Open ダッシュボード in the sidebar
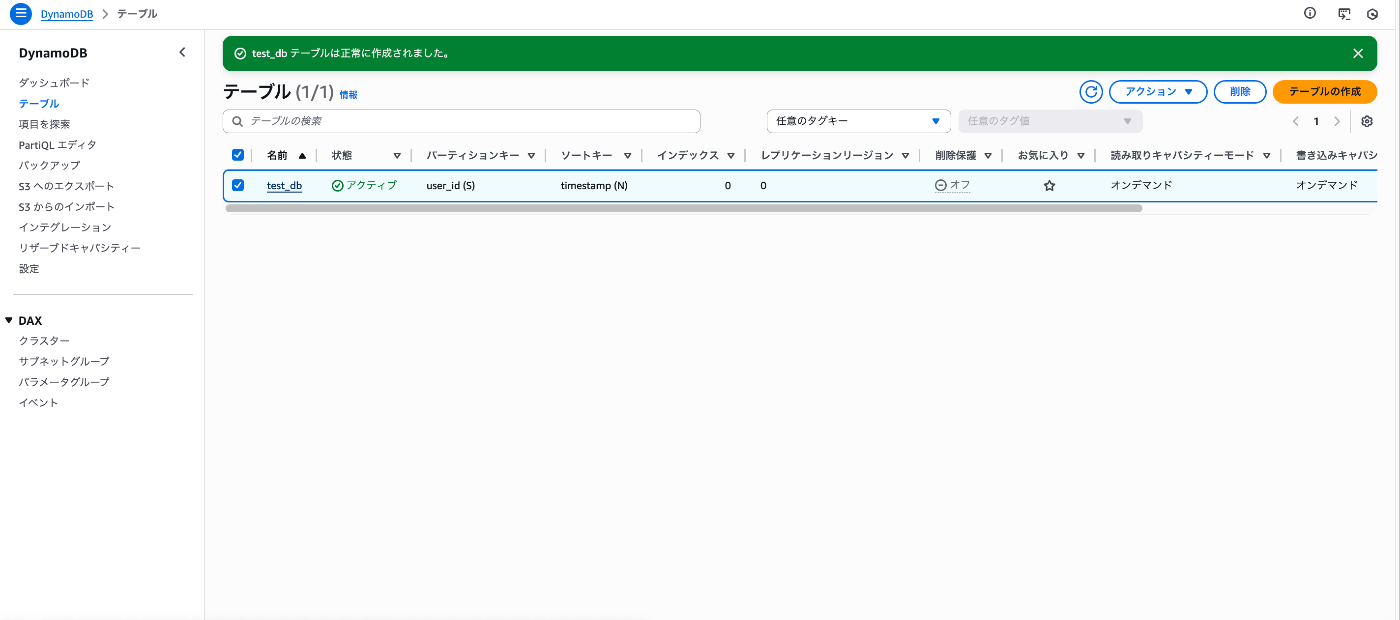1400x620 pixels. tap(54, 83)
